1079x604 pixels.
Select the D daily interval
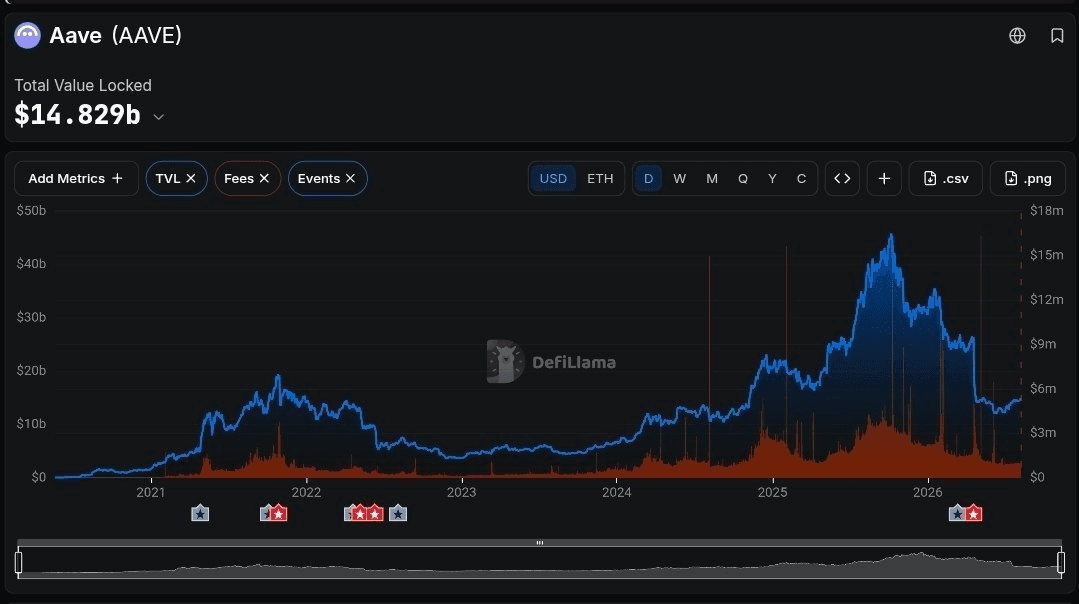pos(648,179)
